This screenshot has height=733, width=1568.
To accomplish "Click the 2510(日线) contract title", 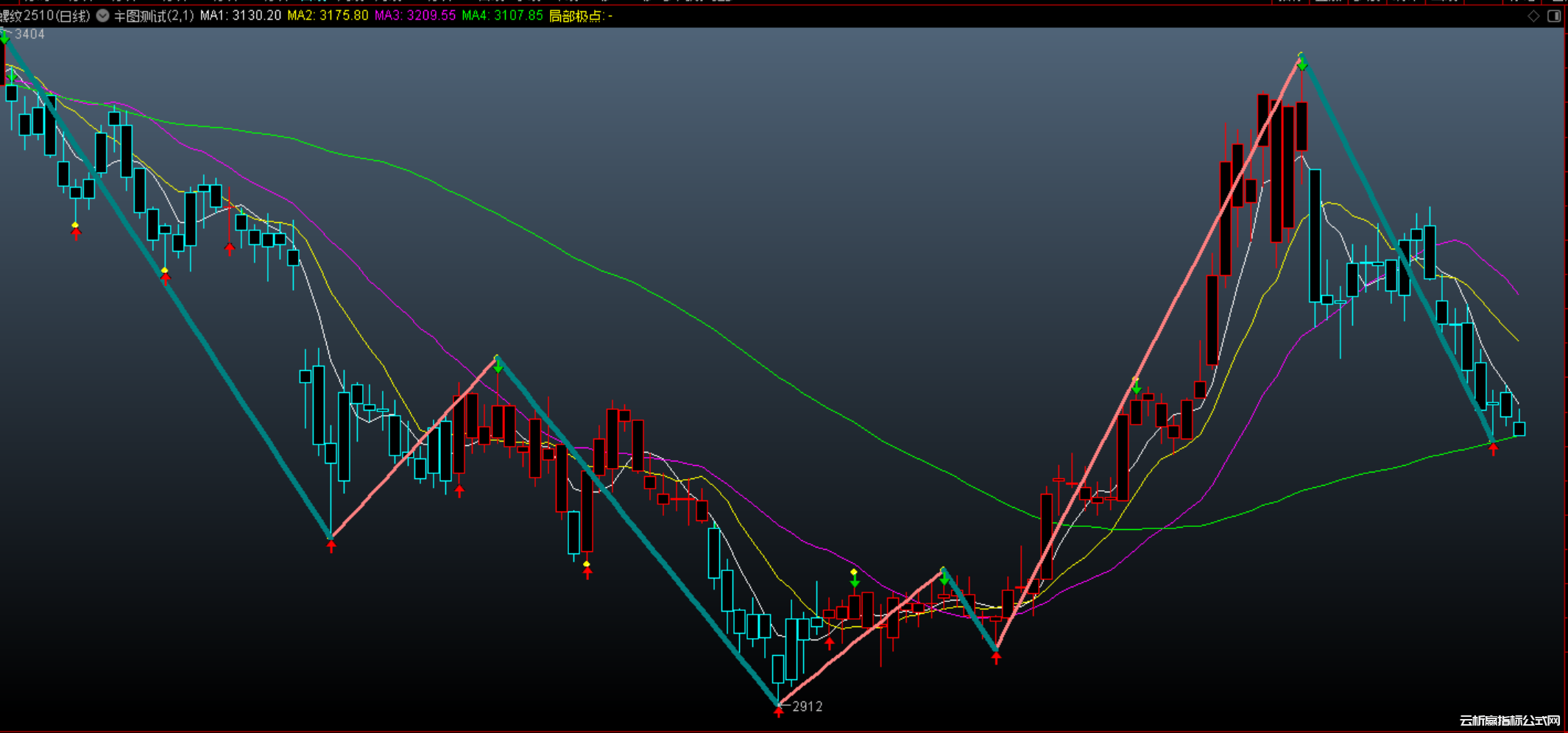I will [x=46, y=15].
